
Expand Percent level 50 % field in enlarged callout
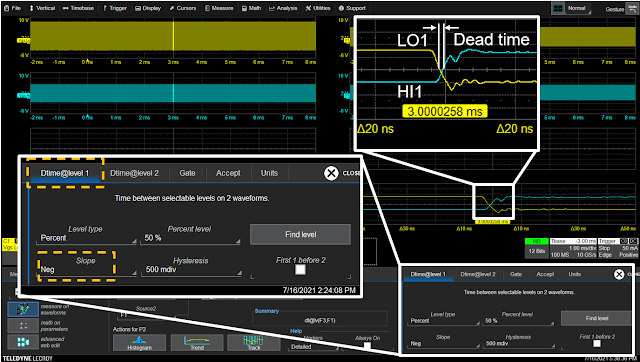[190, 238]
